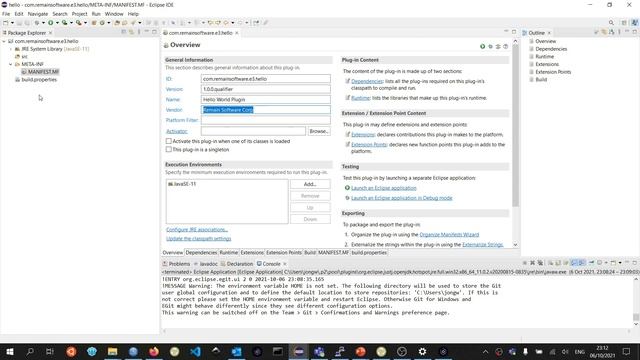Viewport: 640px width, 360px height.
Task: Maximize the Outline view
Action: 635,32
